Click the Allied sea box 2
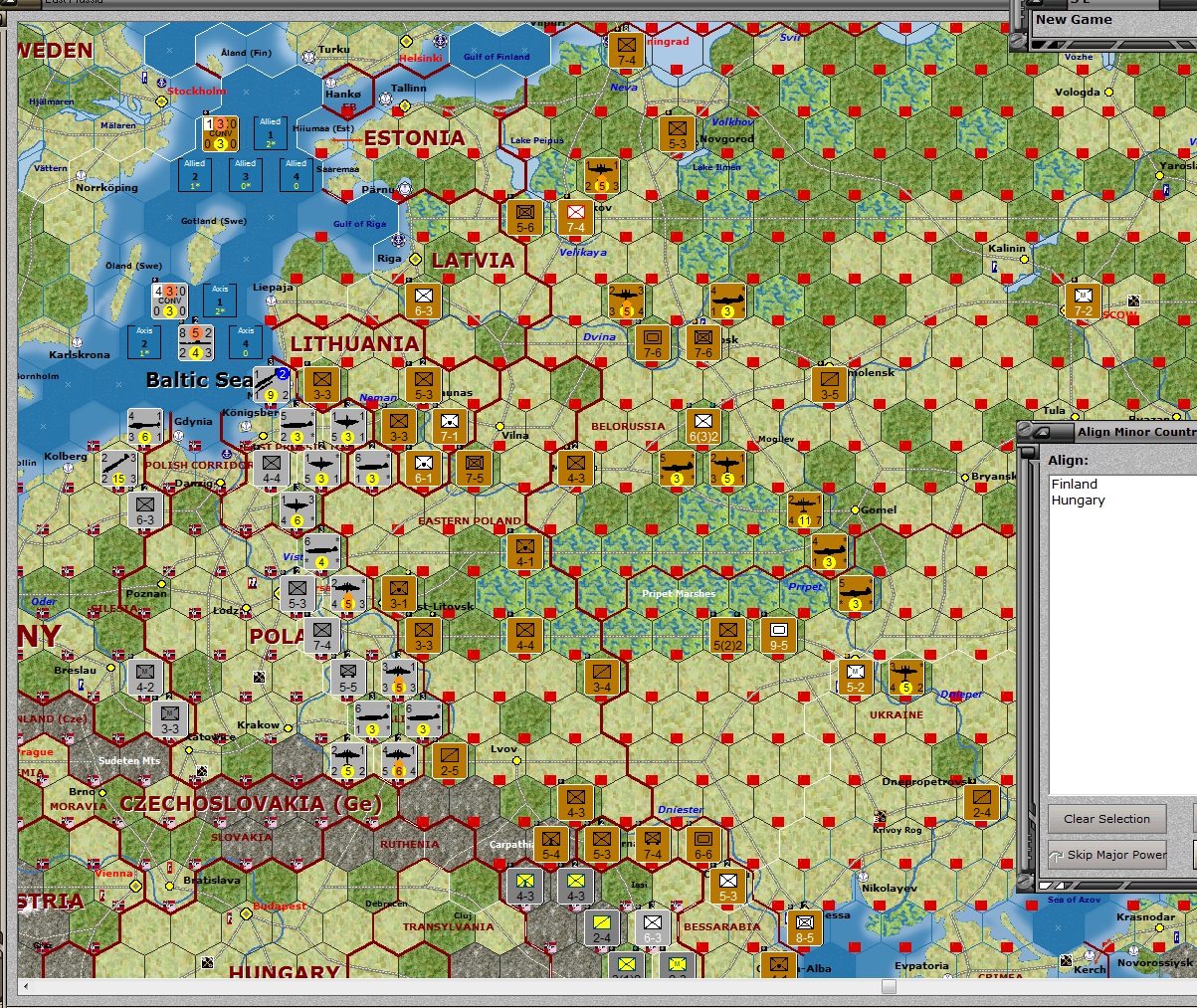 tap(195, 175)
